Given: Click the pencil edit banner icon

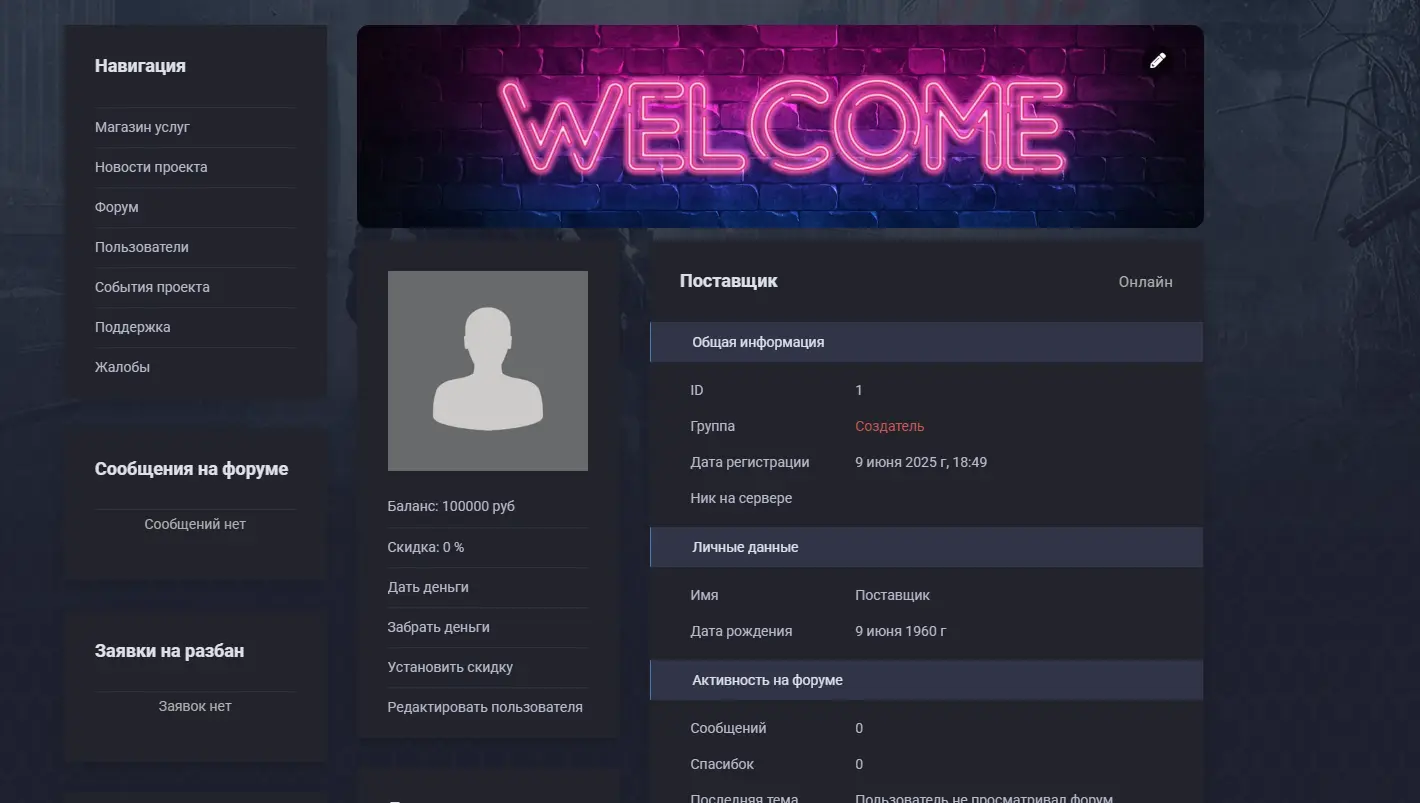Looking at the screenshot, I should click(1157, 60).
